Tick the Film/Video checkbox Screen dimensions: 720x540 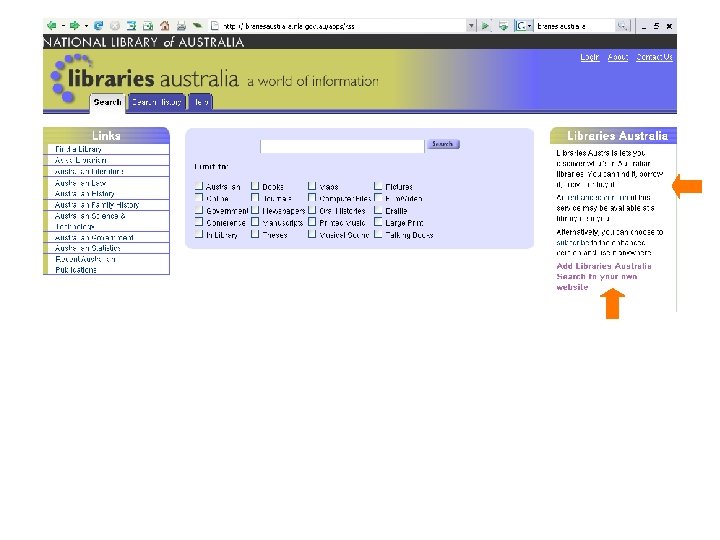pyautogui.click(x=378, y=197)
